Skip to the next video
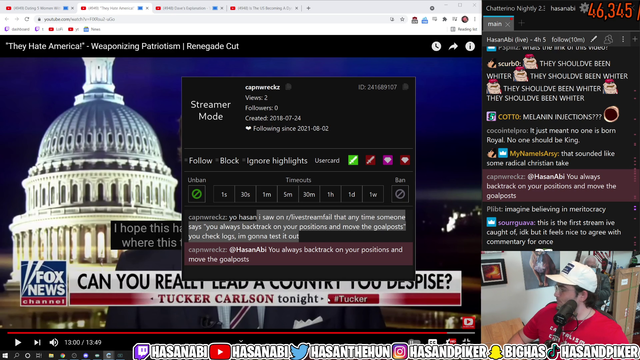Screen dimensions: 640x360 [37, 342]
